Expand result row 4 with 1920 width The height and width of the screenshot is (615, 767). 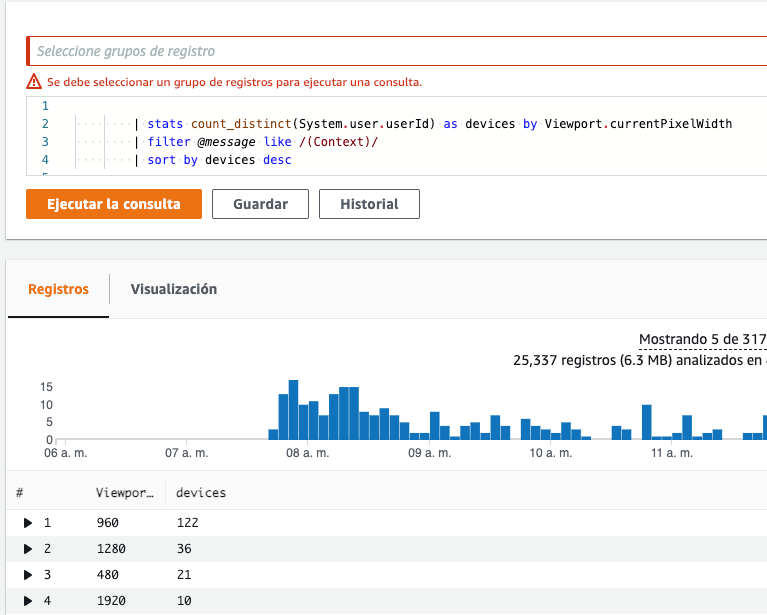click(x=28, y=601)
